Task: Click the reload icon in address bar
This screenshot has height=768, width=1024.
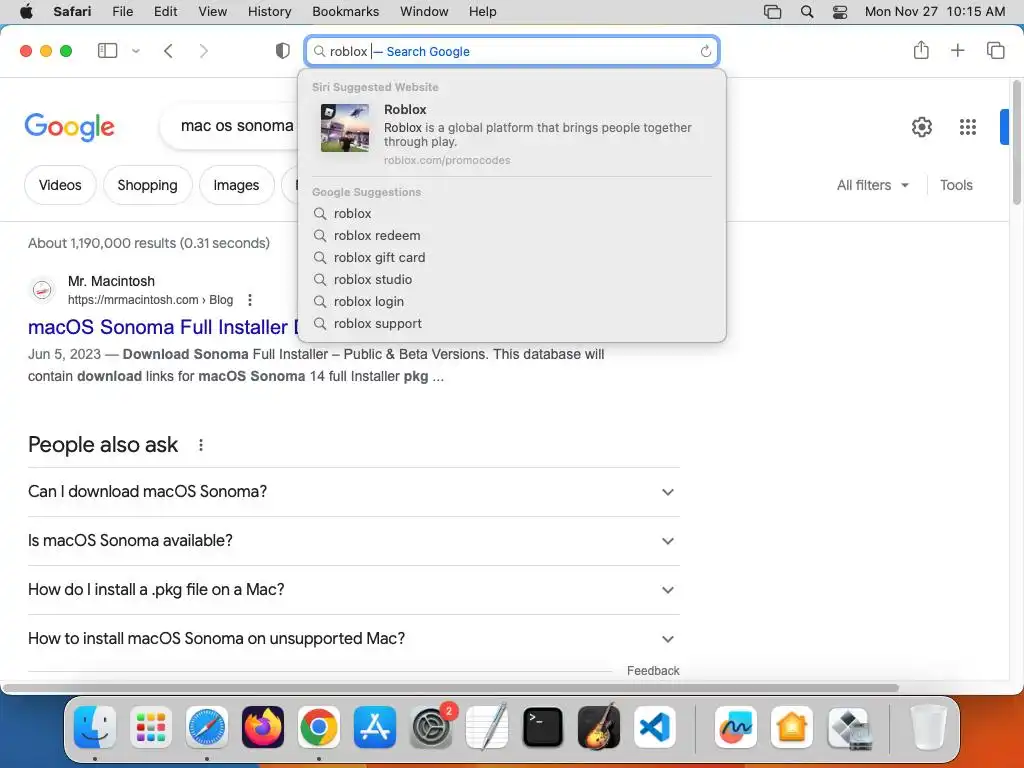Action: [705, 52]
